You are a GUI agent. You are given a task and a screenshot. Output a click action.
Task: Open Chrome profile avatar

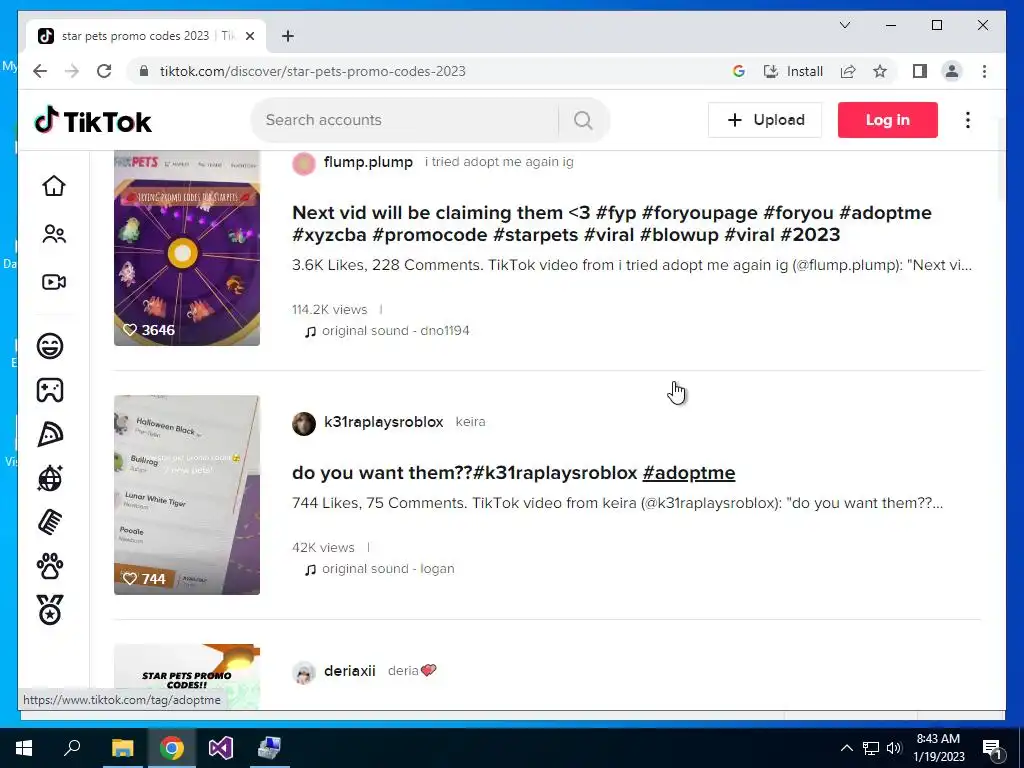952,71
